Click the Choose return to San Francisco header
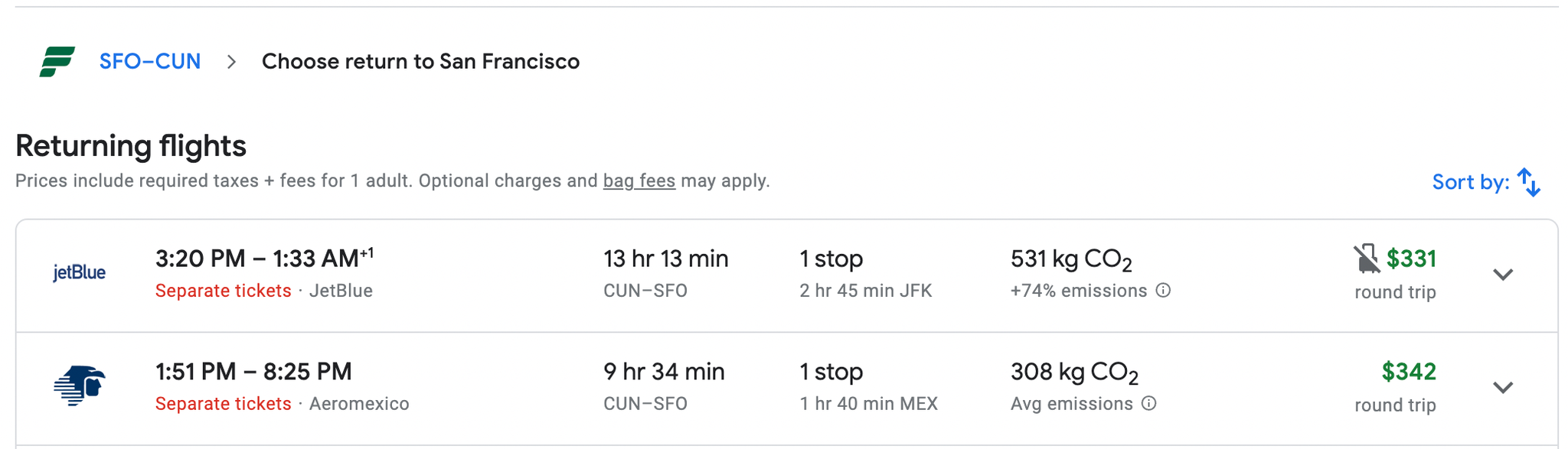The width and height of the screenshot is (1568, 449). coord(420,61)
